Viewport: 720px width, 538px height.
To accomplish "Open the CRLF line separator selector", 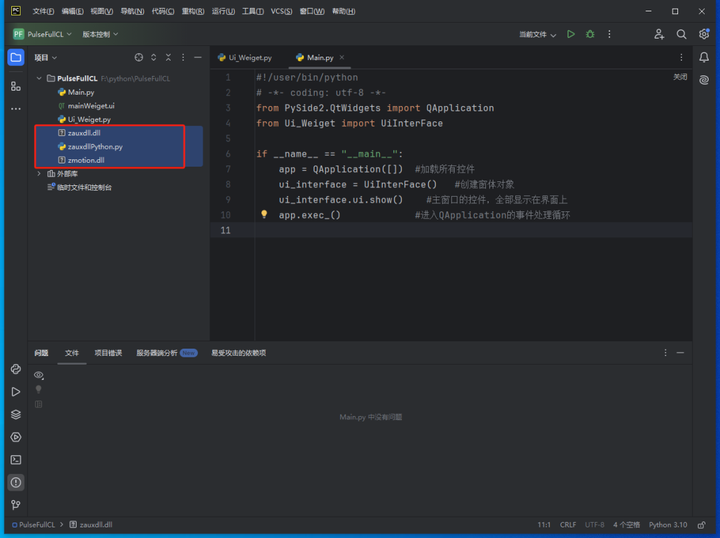I will [x=568, y=525].
